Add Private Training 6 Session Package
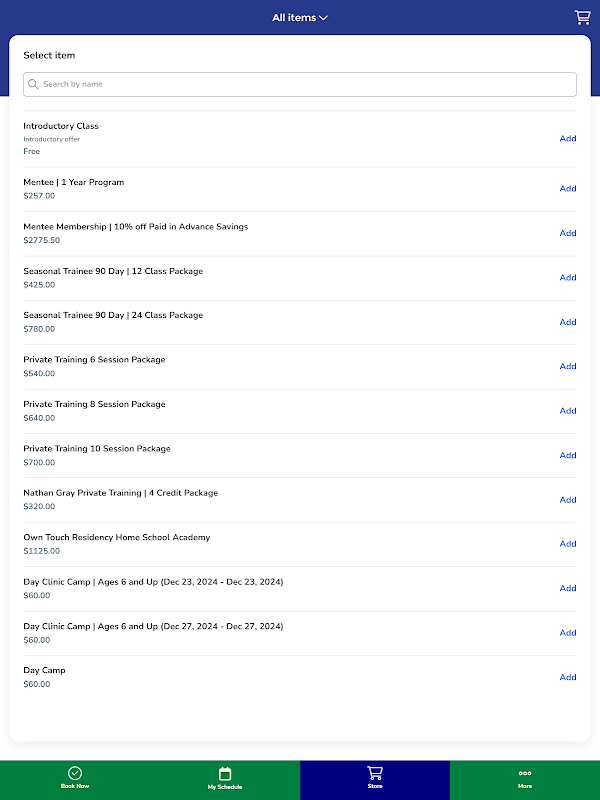The width and height of the screenshot is (600, 800). [x=567, y=366]
